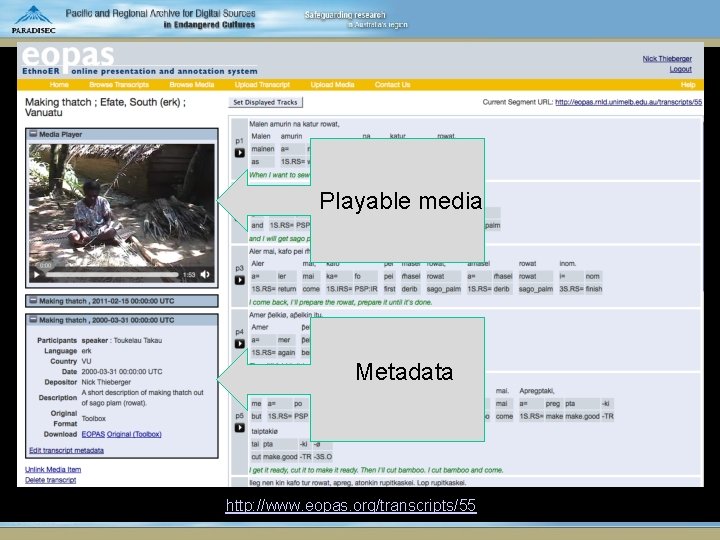This screenshot has height=540, width=720.
Task: Expand the Making thatch 2011-02-15 panel
Action: [x=33, y=301]
